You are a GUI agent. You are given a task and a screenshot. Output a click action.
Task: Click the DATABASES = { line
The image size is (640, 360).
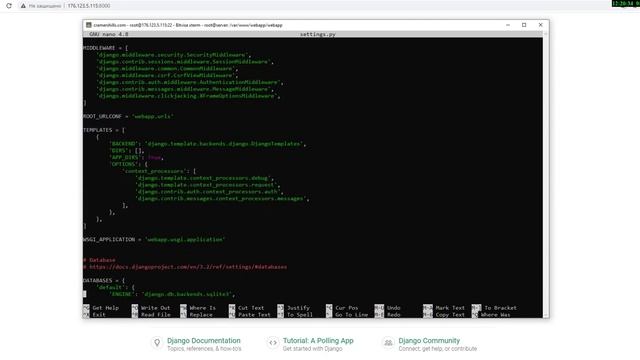pyautogui.click(x=104, y=281)
